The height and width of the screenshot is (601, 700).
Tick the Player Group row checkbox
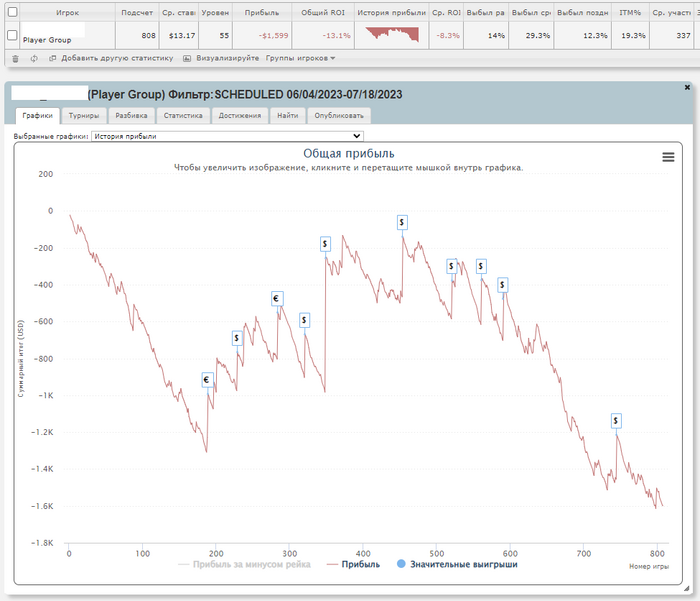12,35
